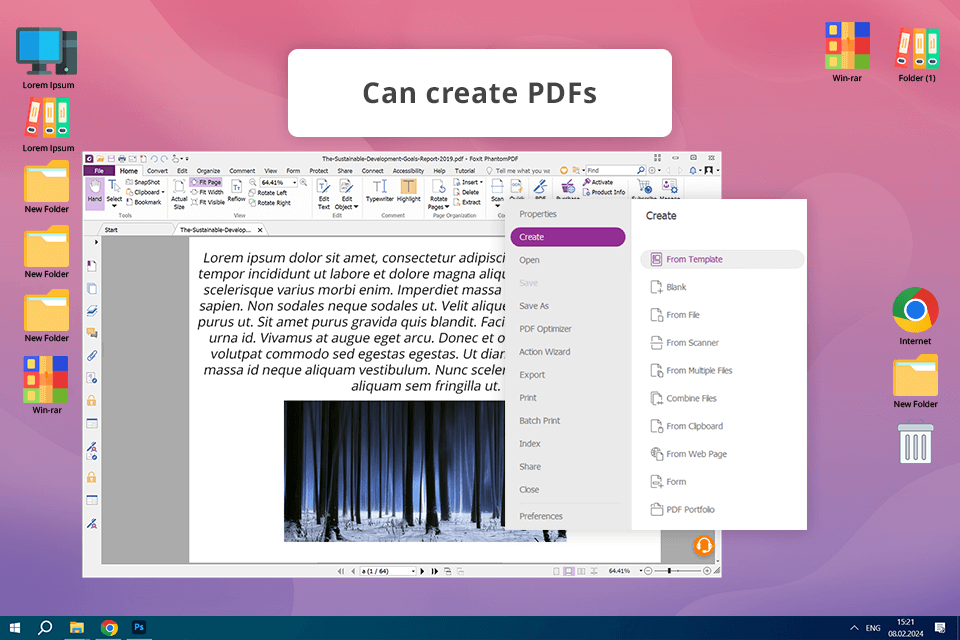This screenshot has height=640, width=960.
Task: Click Combine Files in the Create list
Action: click(691, 398)
